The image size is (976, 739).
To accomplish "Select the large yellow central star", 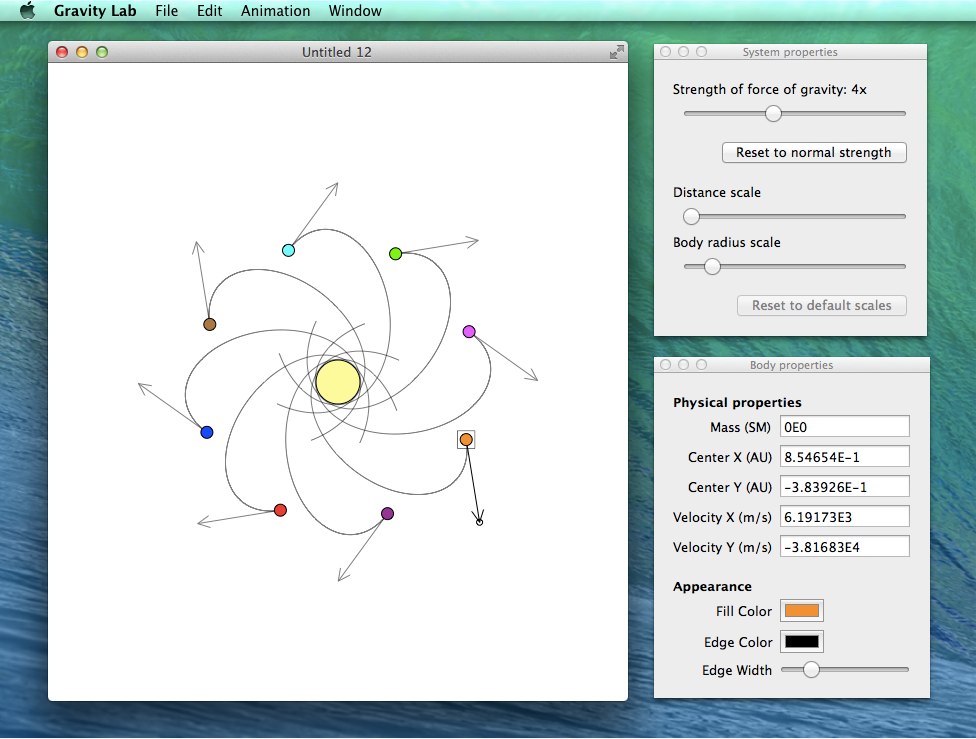I will pyautogui.click(x=337, y=382).
